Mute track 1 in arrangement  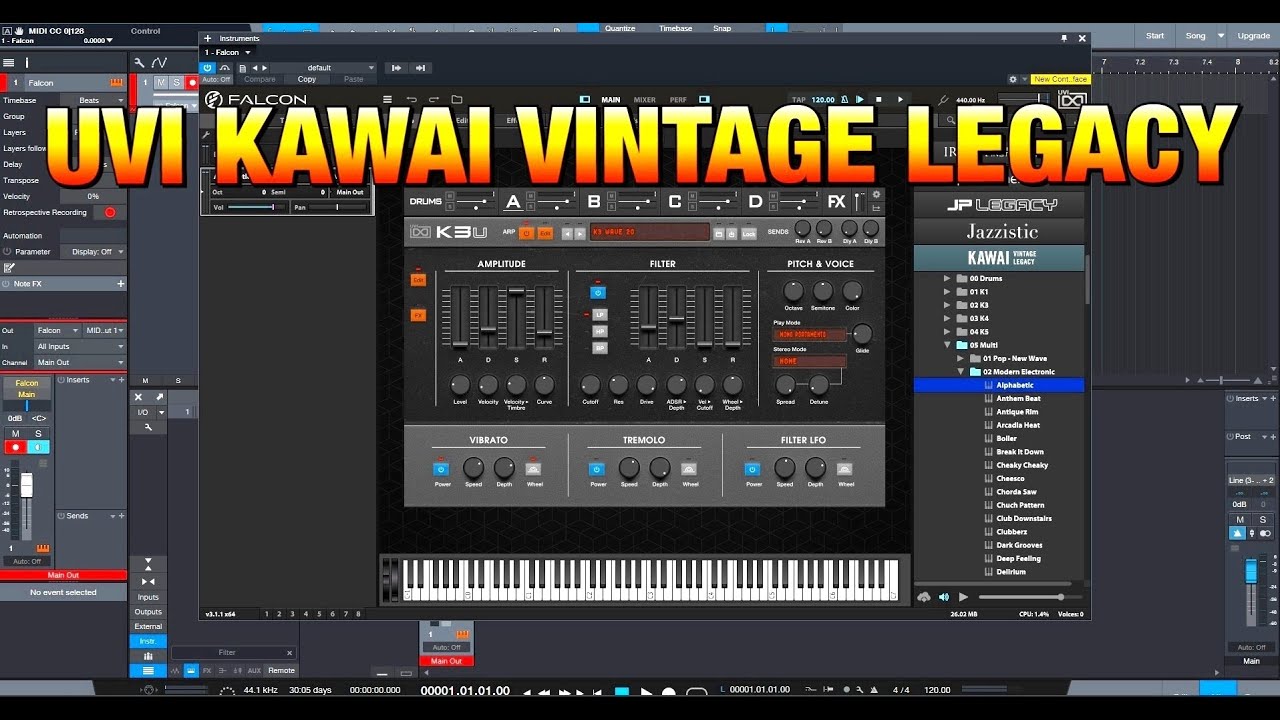[x=163, y=83]
